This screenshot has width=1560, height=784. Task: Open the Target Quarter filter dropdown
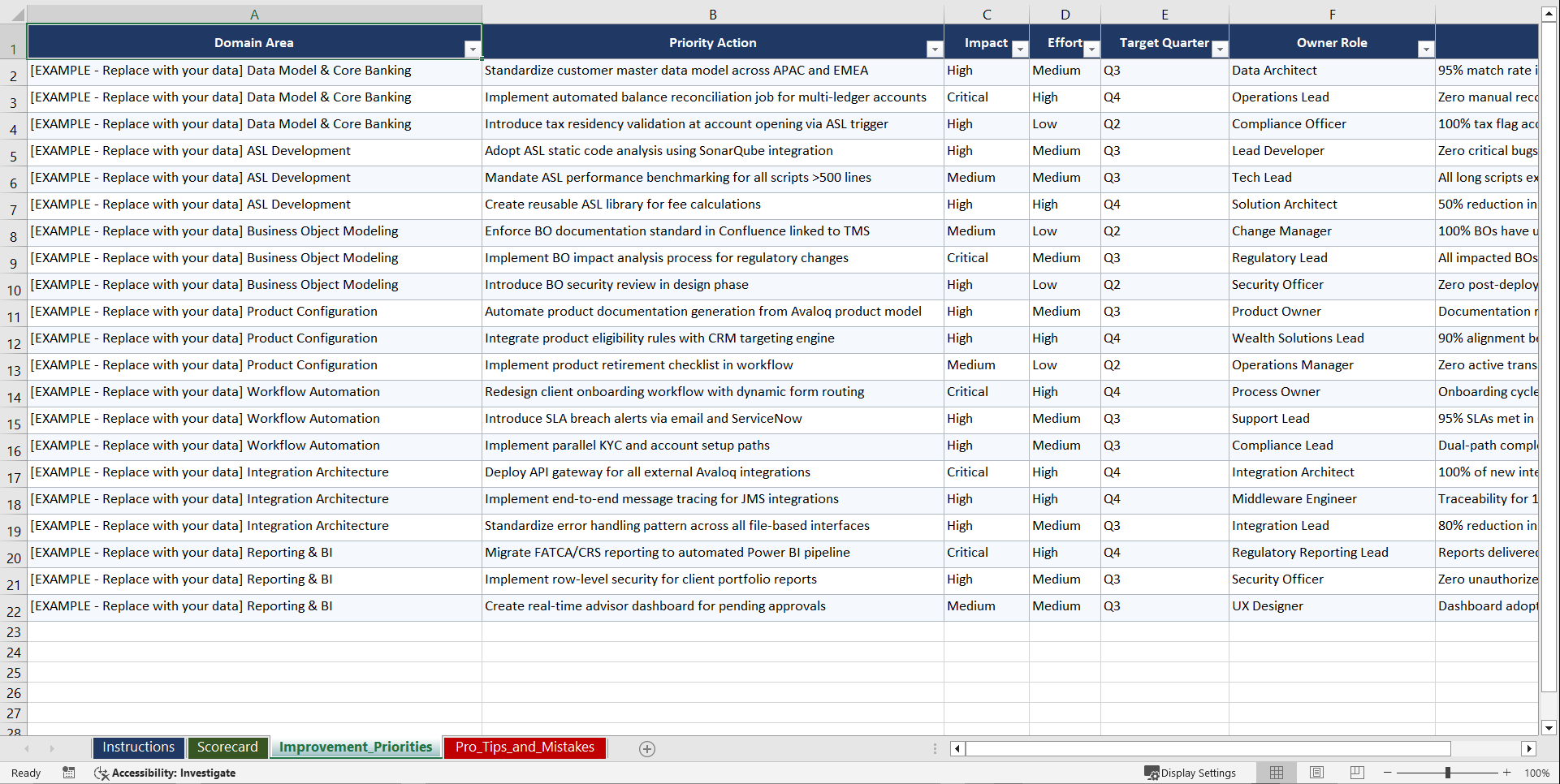coord(1219,49)
